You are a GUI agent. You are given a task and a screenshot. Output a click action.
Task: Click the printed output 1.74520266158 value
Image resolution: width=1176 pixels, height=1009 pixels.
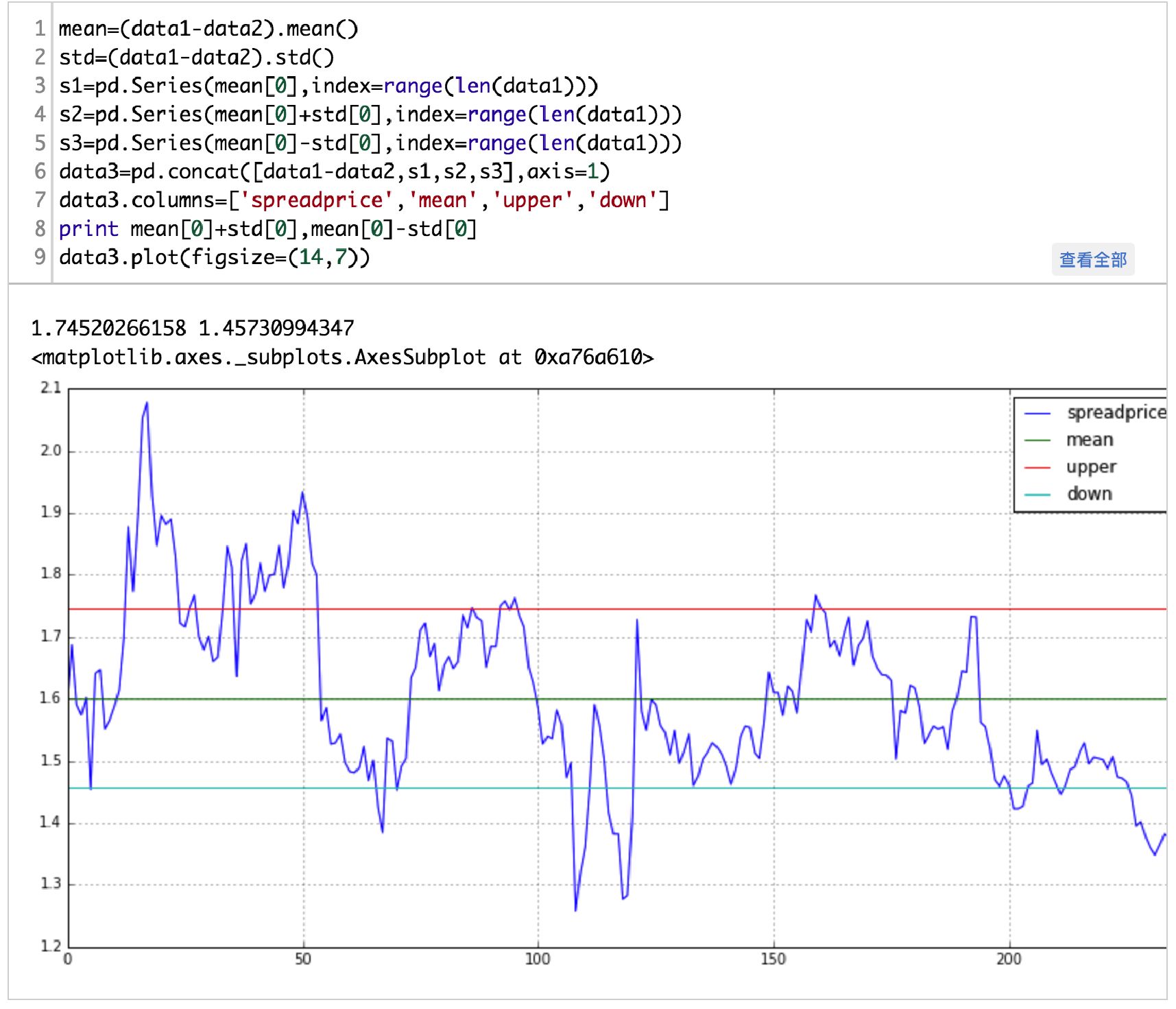click(x=108, y=329)
